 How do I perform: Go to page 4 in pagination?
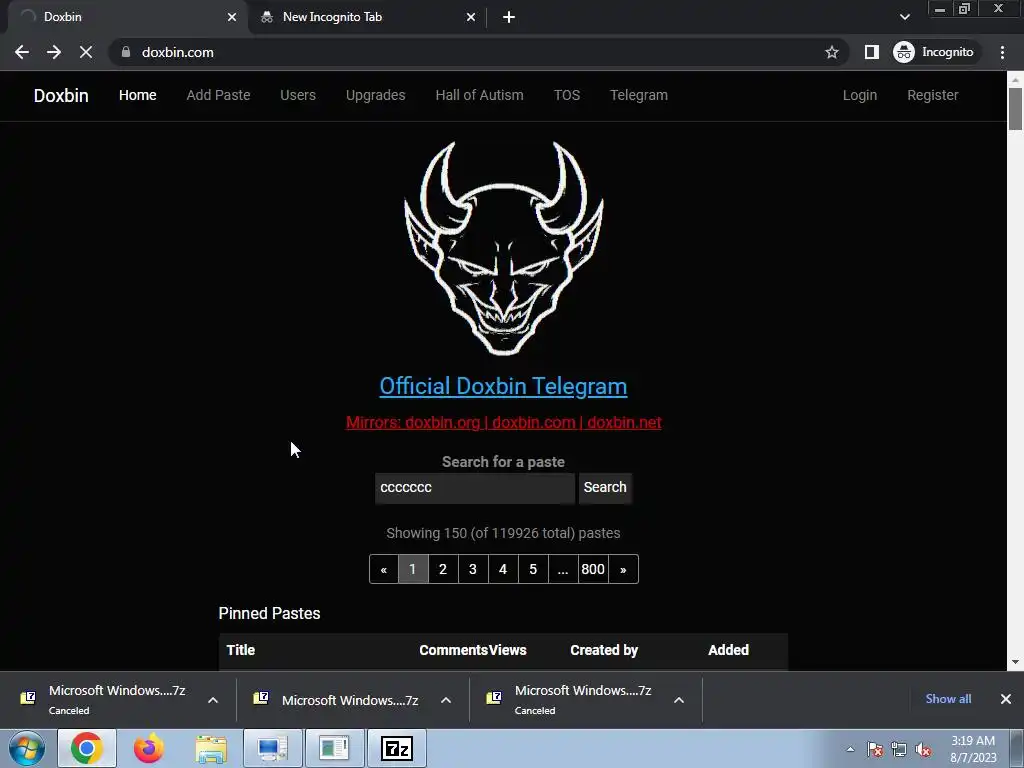[x=503, y=569]
